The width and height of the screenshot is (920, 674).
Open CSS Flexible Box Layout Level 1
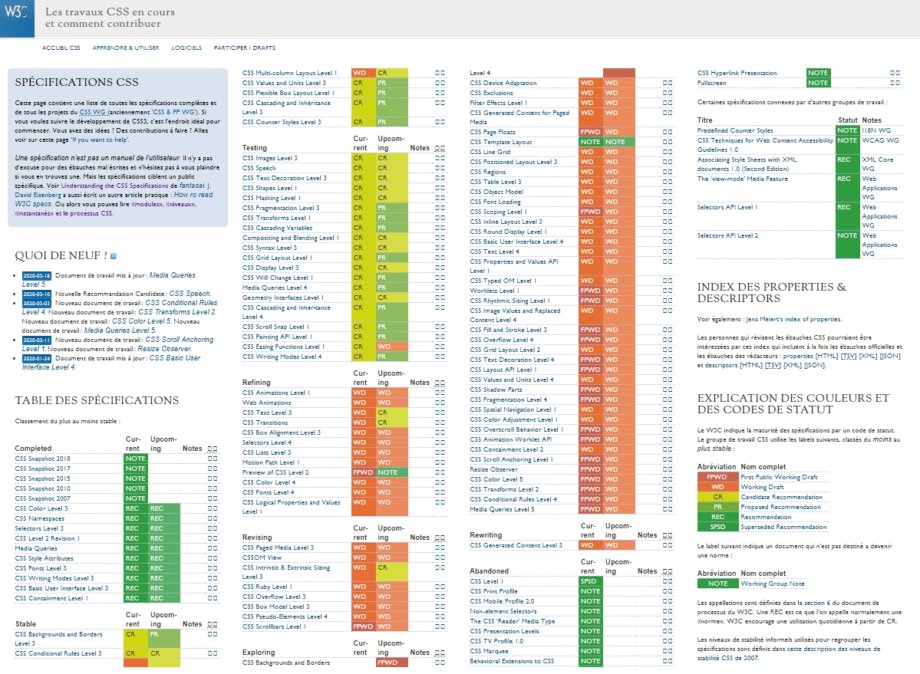pyautogui.click(x=288, y=93)
